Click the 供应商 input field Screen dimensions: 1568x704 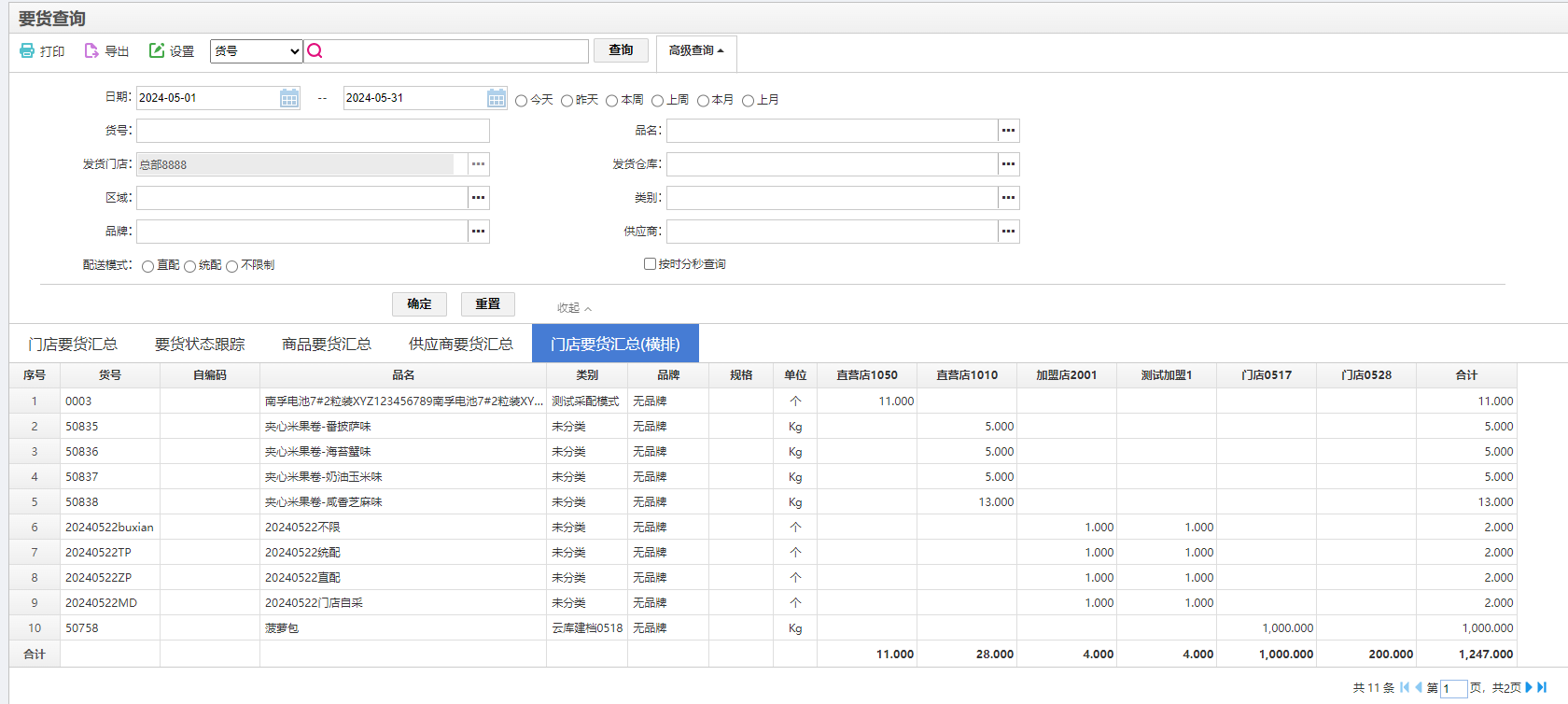(x=832, y=232)
